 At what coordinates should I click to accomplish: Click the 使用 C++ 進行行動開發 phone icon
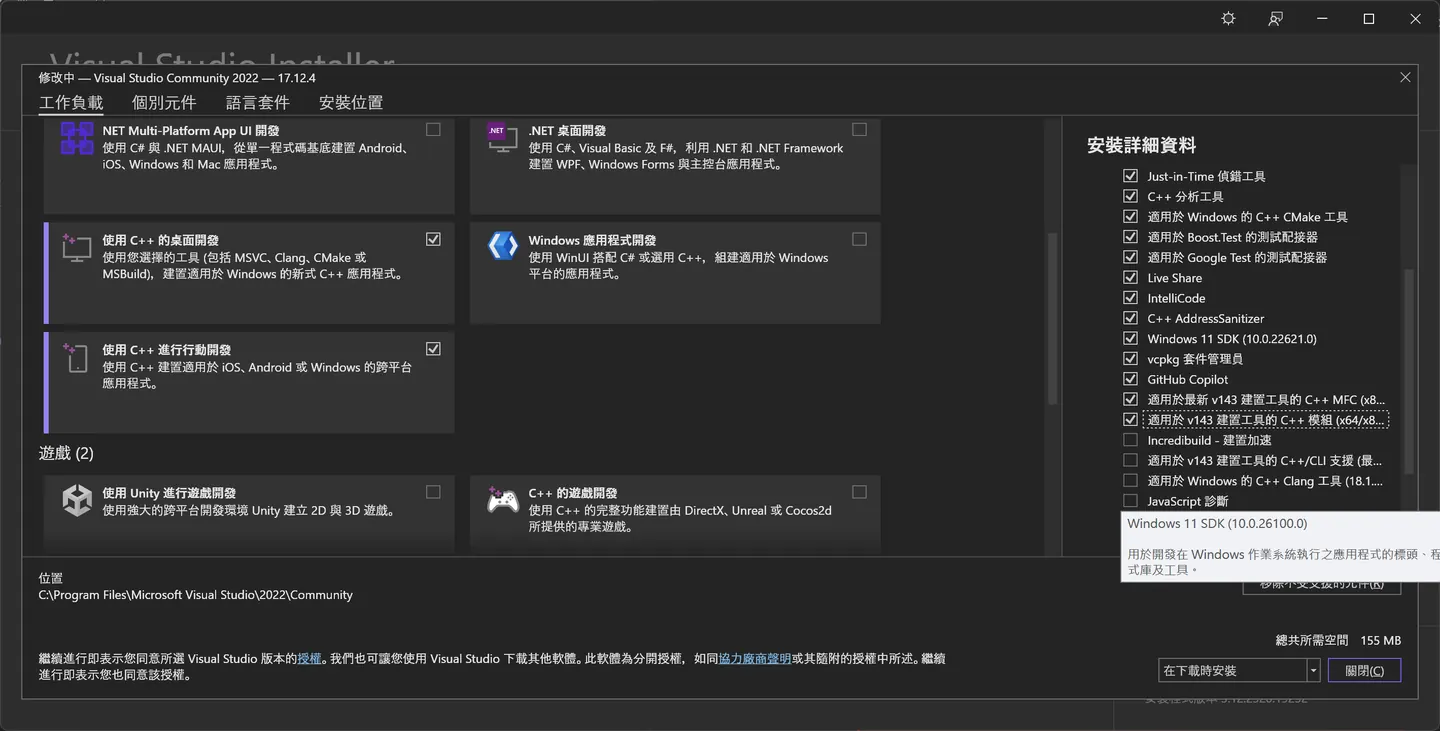click(77, 357)
